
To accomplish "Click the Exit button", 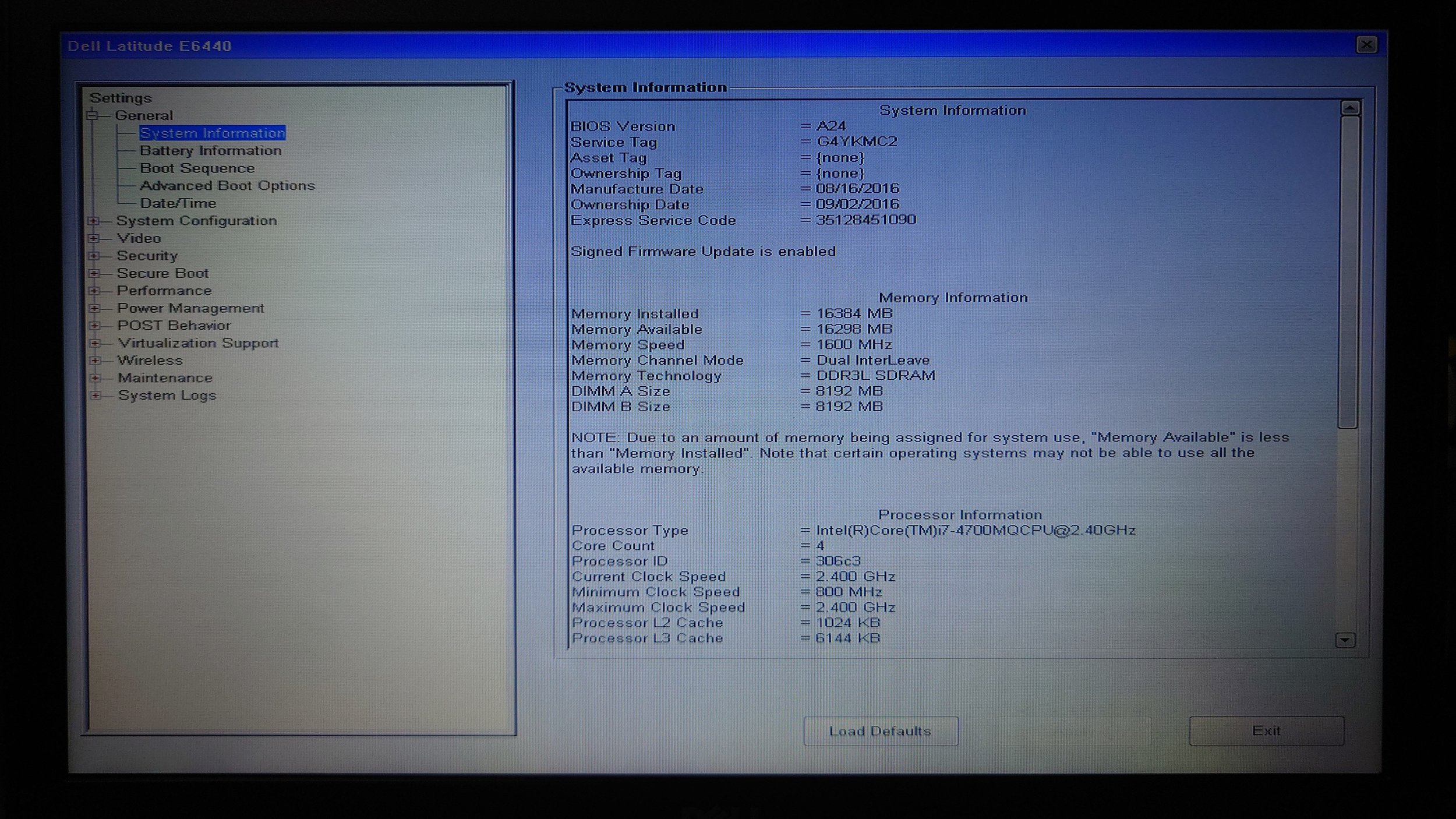I will pyautogui.click(x=1267, y=730).
